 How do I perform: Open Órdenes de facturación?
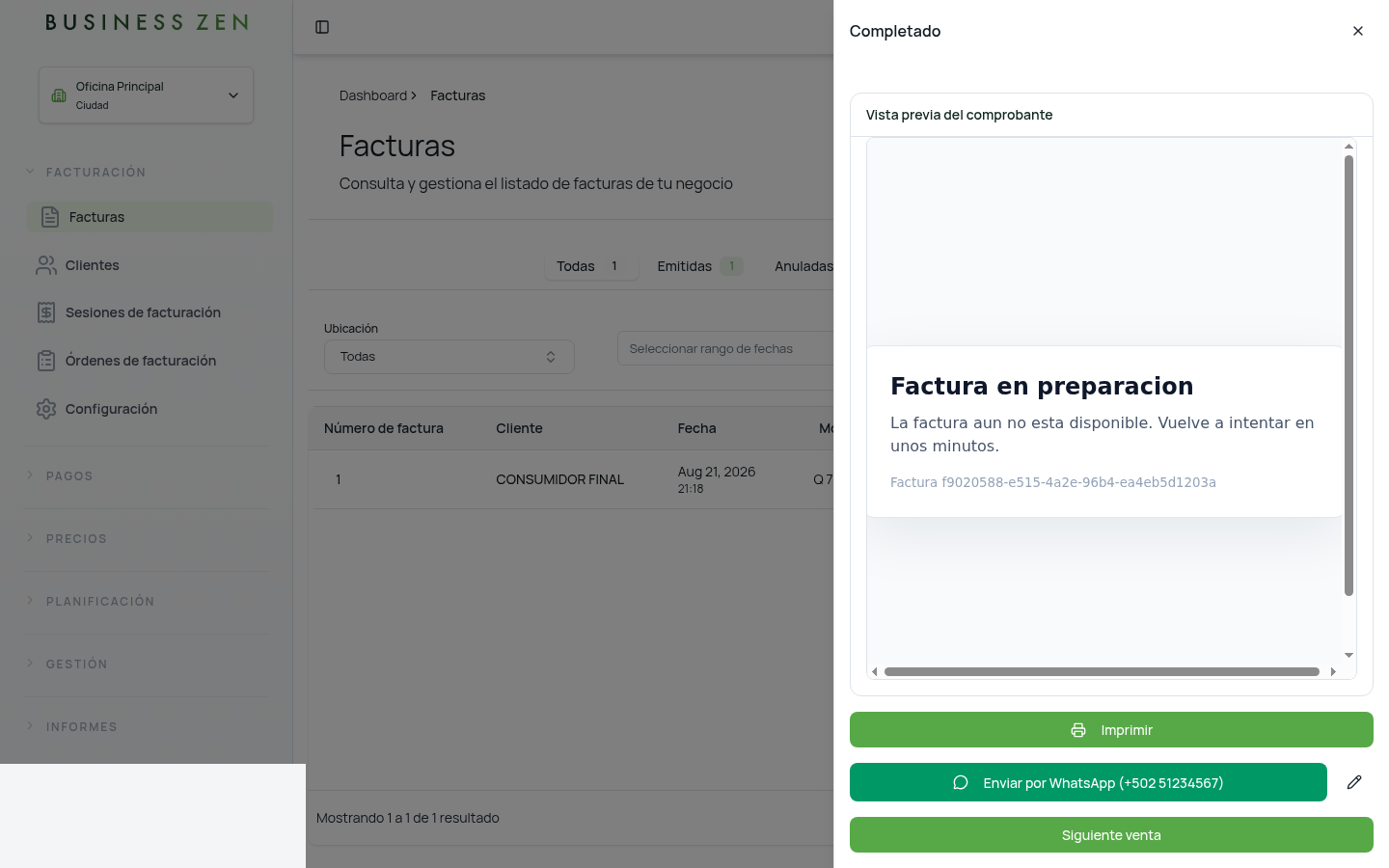click(x=150, y=361)
